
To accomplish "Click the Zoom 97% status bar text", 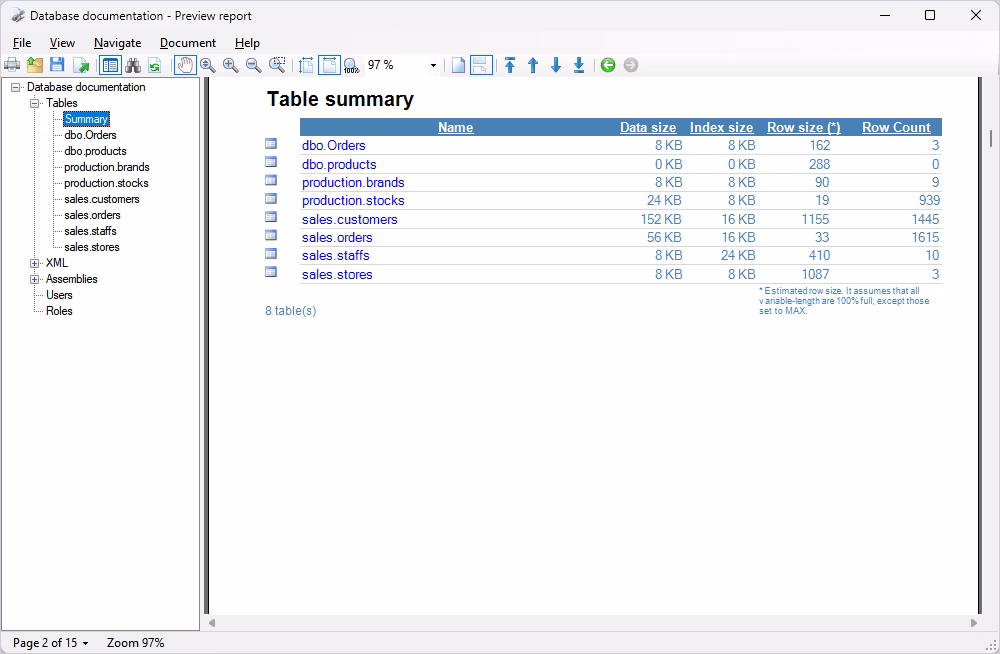I will pos(135,643).
